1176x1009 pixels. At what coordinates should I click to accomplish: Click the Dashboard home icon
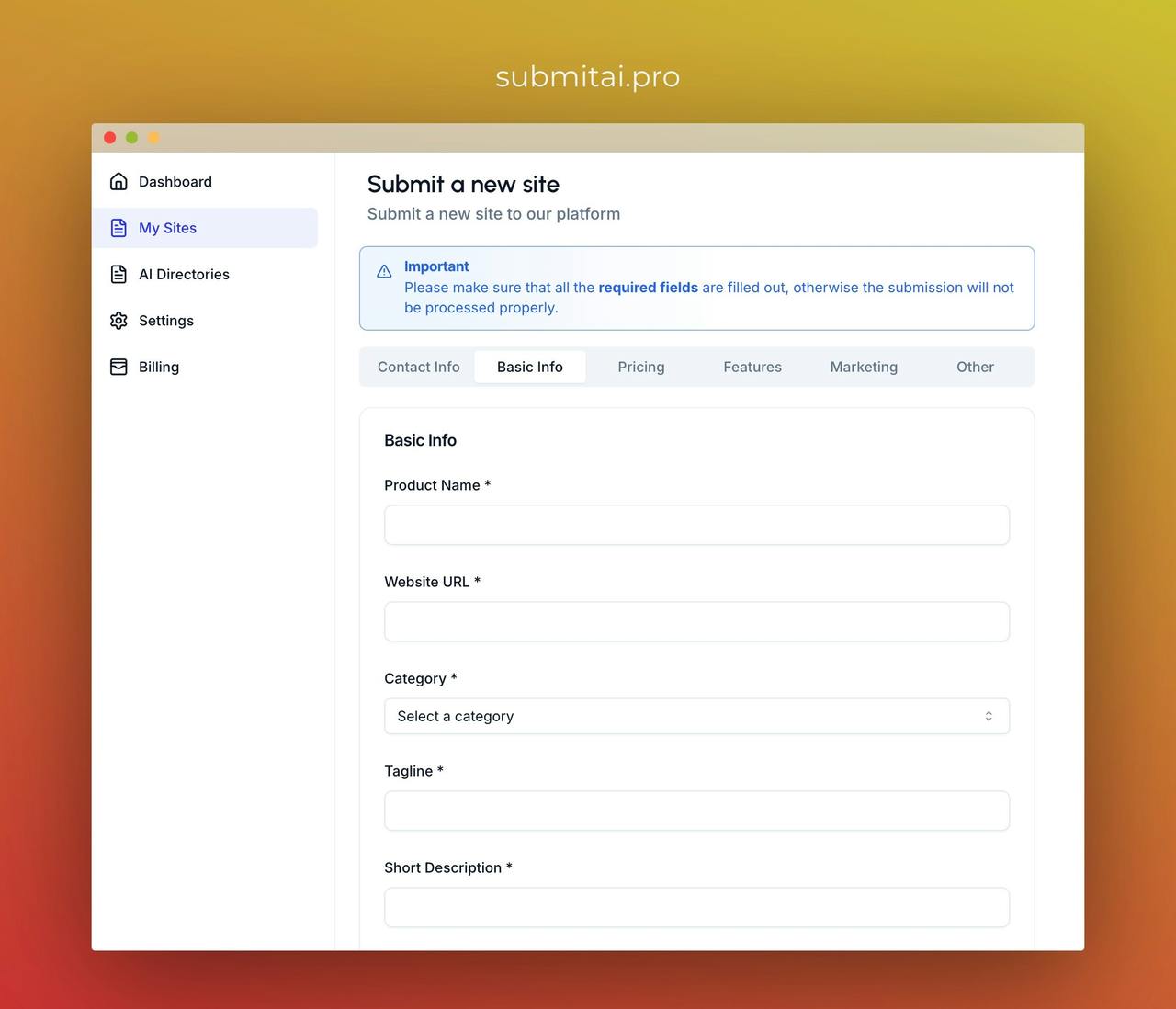coord(119,182)
